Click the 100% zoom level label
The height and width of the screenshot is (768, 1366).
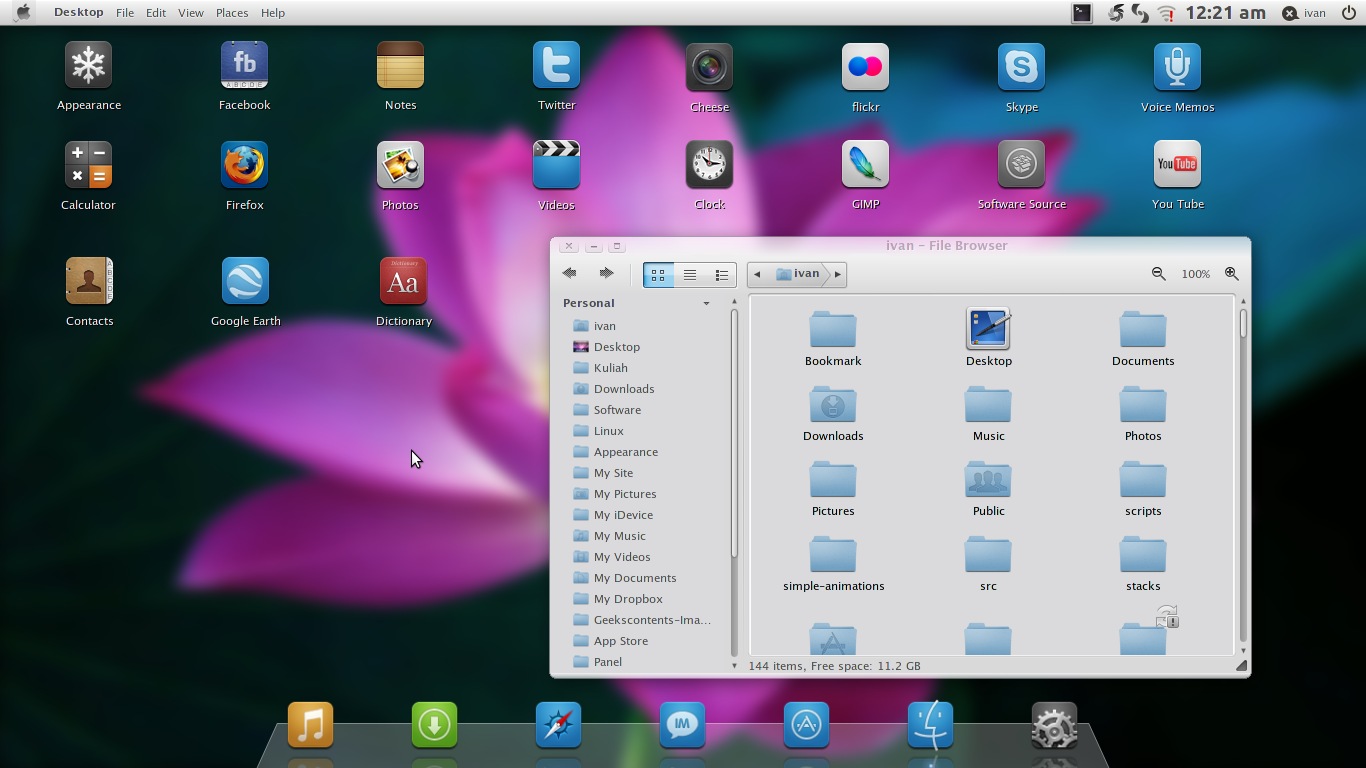(1196, 274)
